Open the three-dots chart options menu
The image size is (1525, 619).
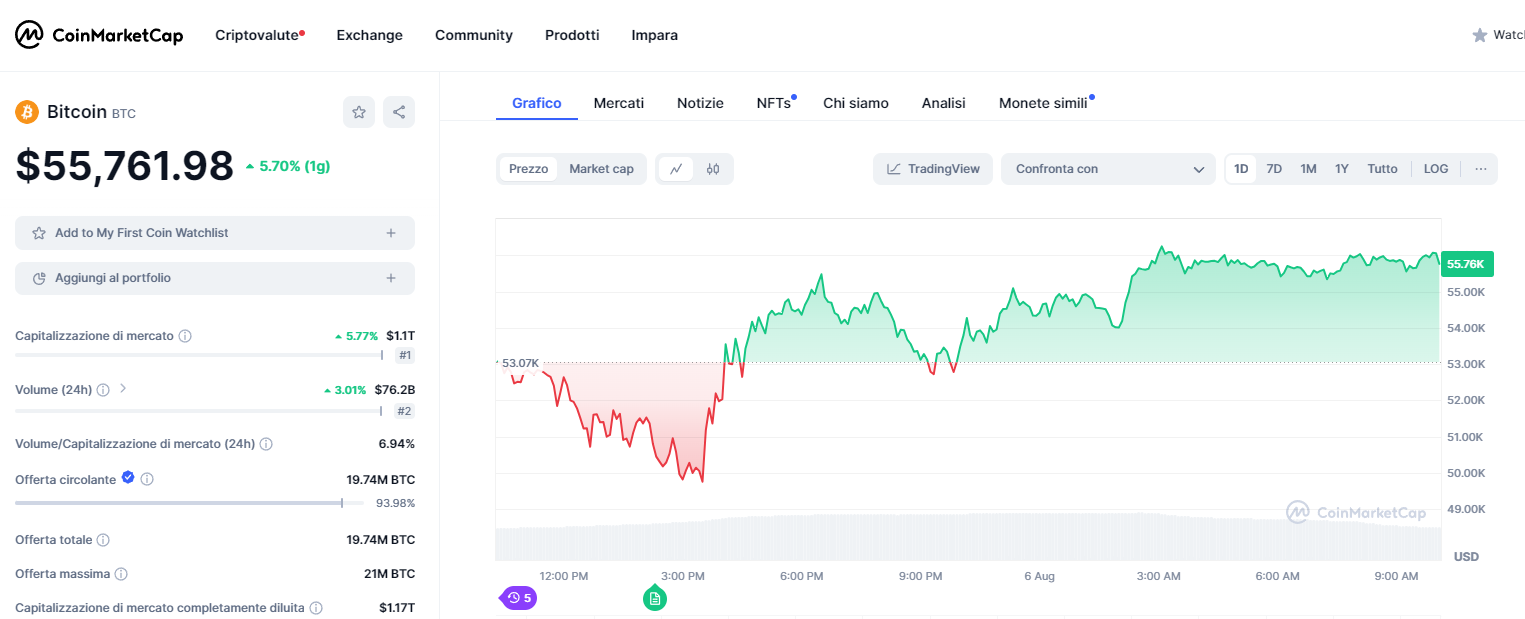1481,169
